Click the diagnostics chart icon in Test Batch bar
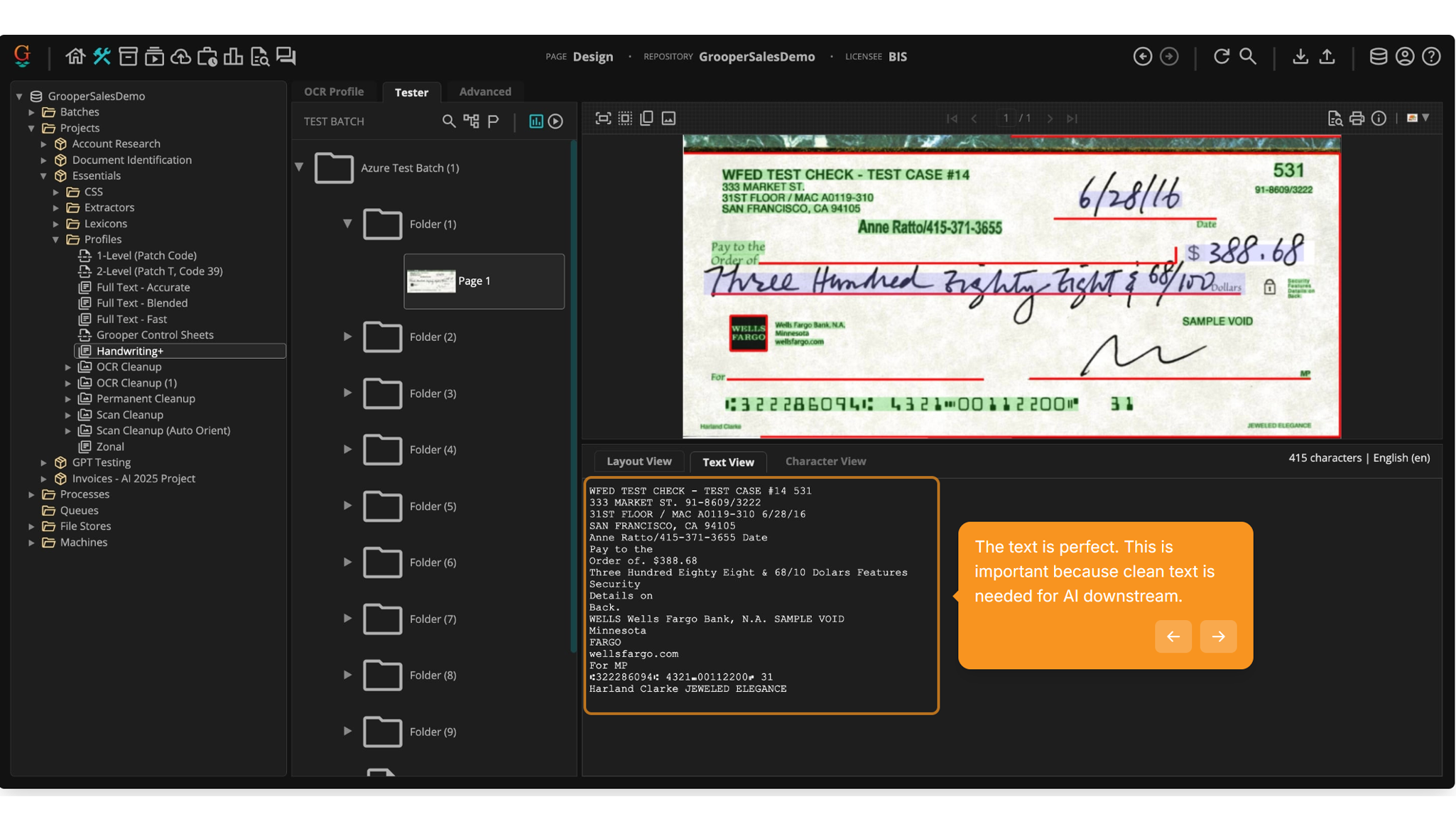 click(x=536, y=121)
